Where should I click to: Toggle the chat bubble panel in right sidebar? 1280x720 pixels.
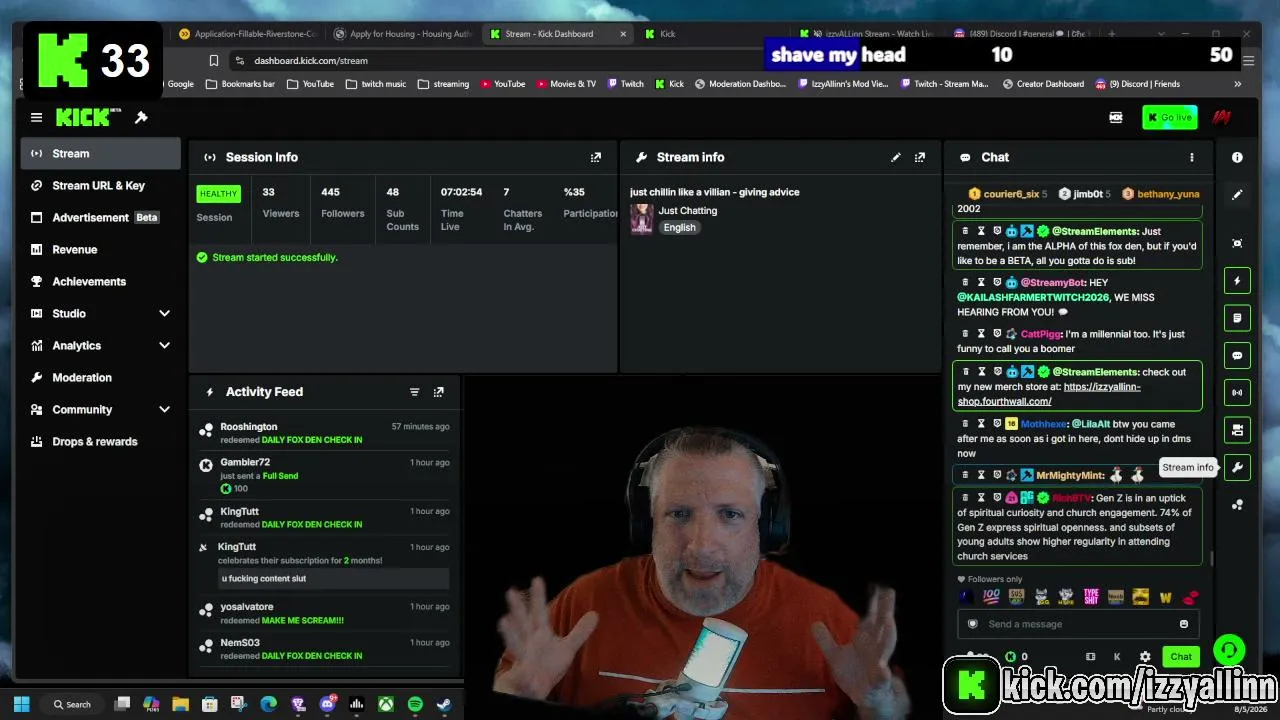tap(1237, 355)
